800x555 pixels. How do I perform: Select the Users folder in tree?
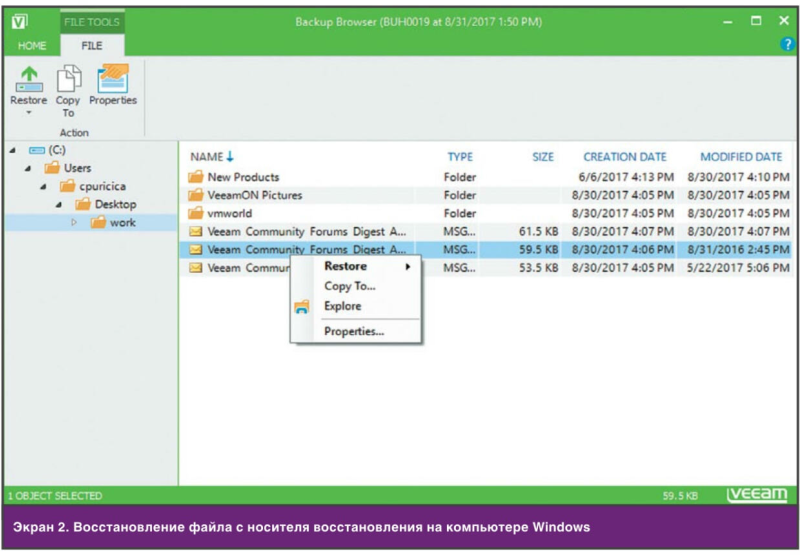tap(68, 168)
